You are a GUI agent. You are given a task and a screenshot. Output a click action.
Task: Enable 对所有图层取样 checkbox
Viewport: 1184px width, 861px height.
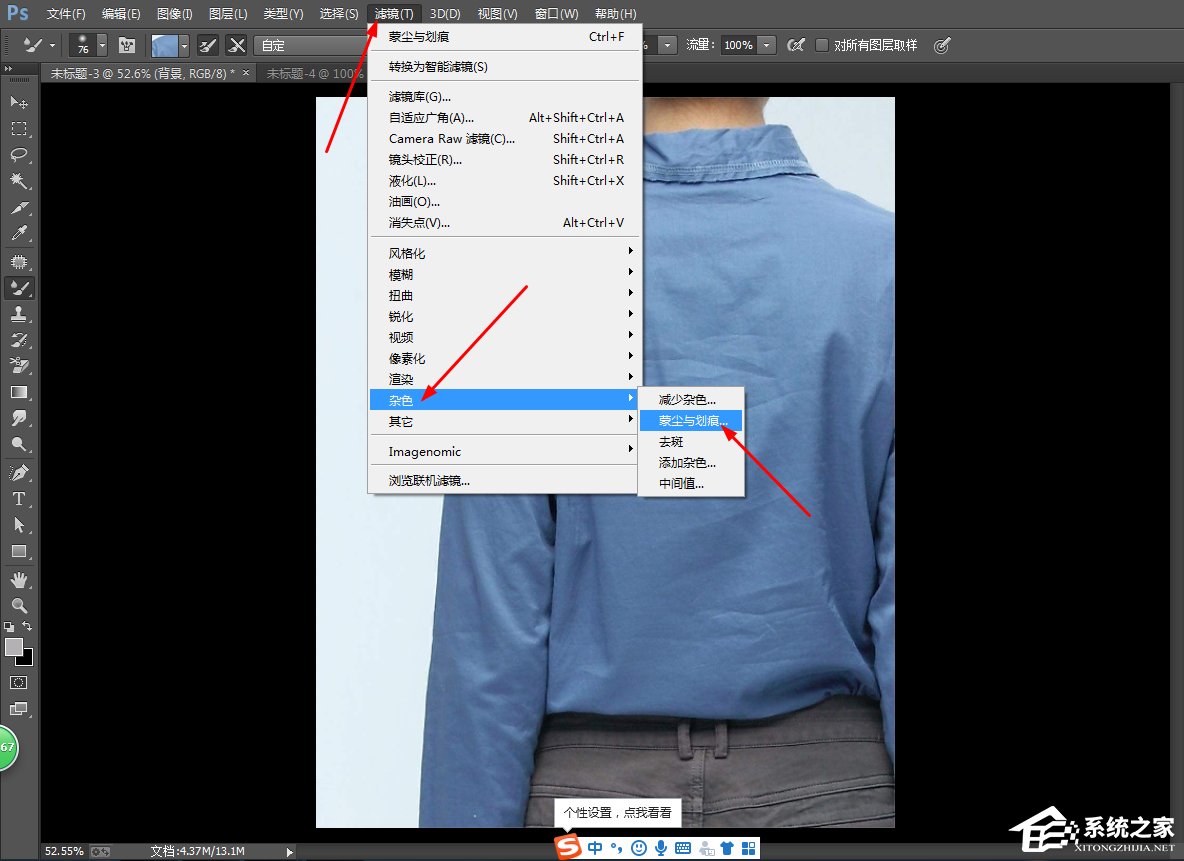(822, 45)
